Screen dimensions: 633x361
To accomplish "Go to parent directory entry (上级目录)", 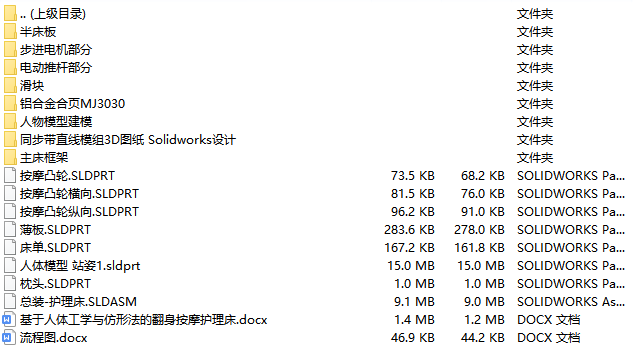I will coord(53,14).
